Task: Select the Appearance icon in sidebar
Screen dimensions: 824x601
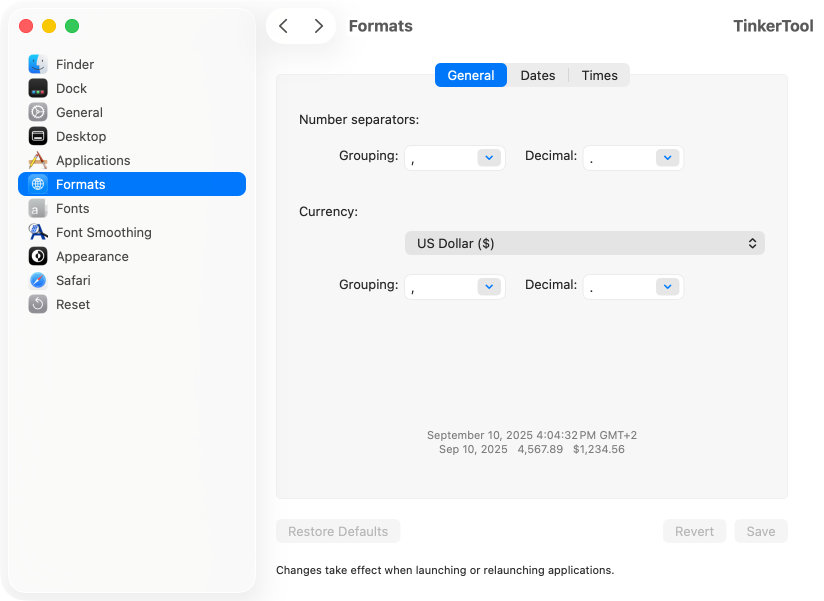Action: pos(38,256)
